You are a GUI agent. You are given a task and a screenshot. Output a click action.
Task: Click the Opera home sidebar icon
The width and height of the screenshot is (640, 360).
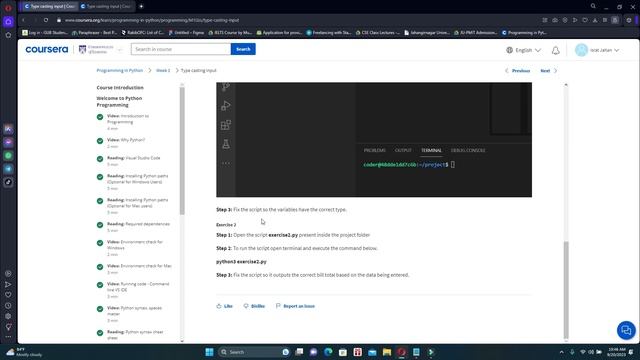[x=8, y=22]
